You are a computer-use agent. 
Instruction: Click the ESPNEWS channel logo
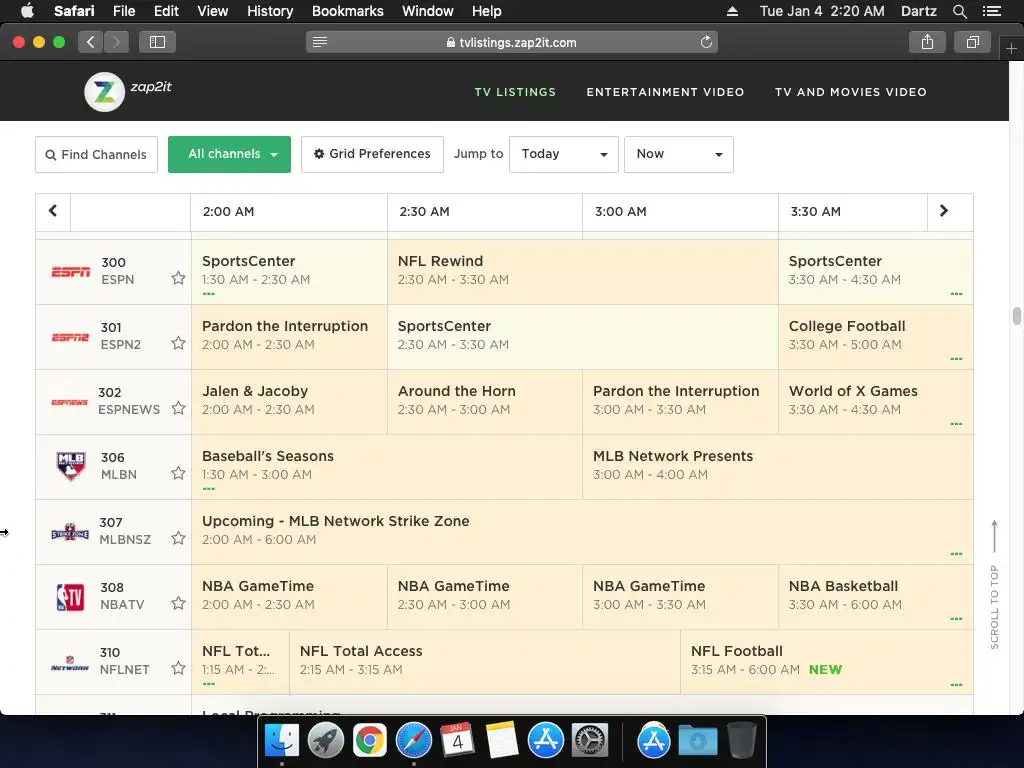click(x=69, y=402)
